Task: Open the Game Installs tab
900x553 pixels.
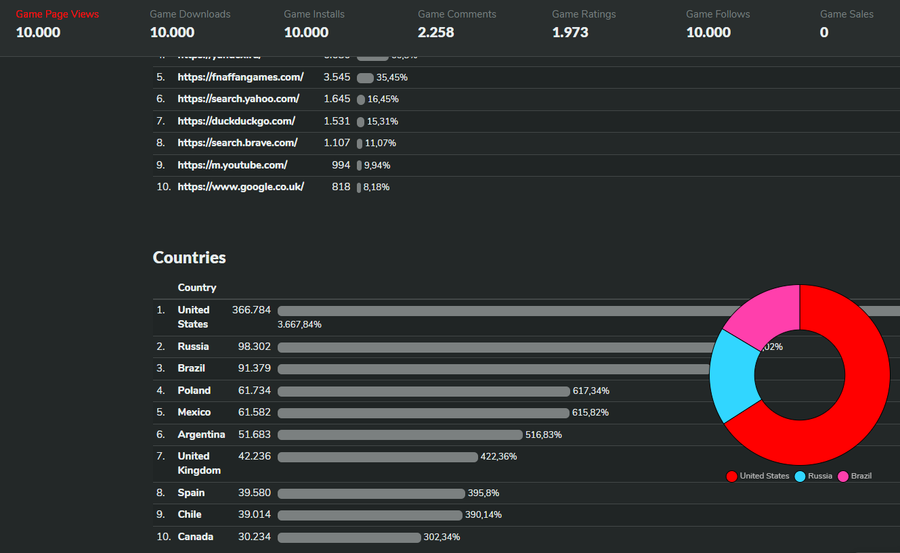Action: (x=314, y=24)
